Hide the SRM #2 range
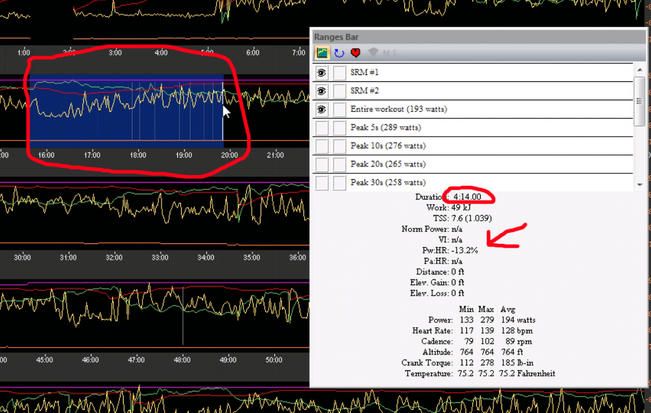Image resolution: width=651 pixels, height=413 pixels. click(x=323, y=91)
